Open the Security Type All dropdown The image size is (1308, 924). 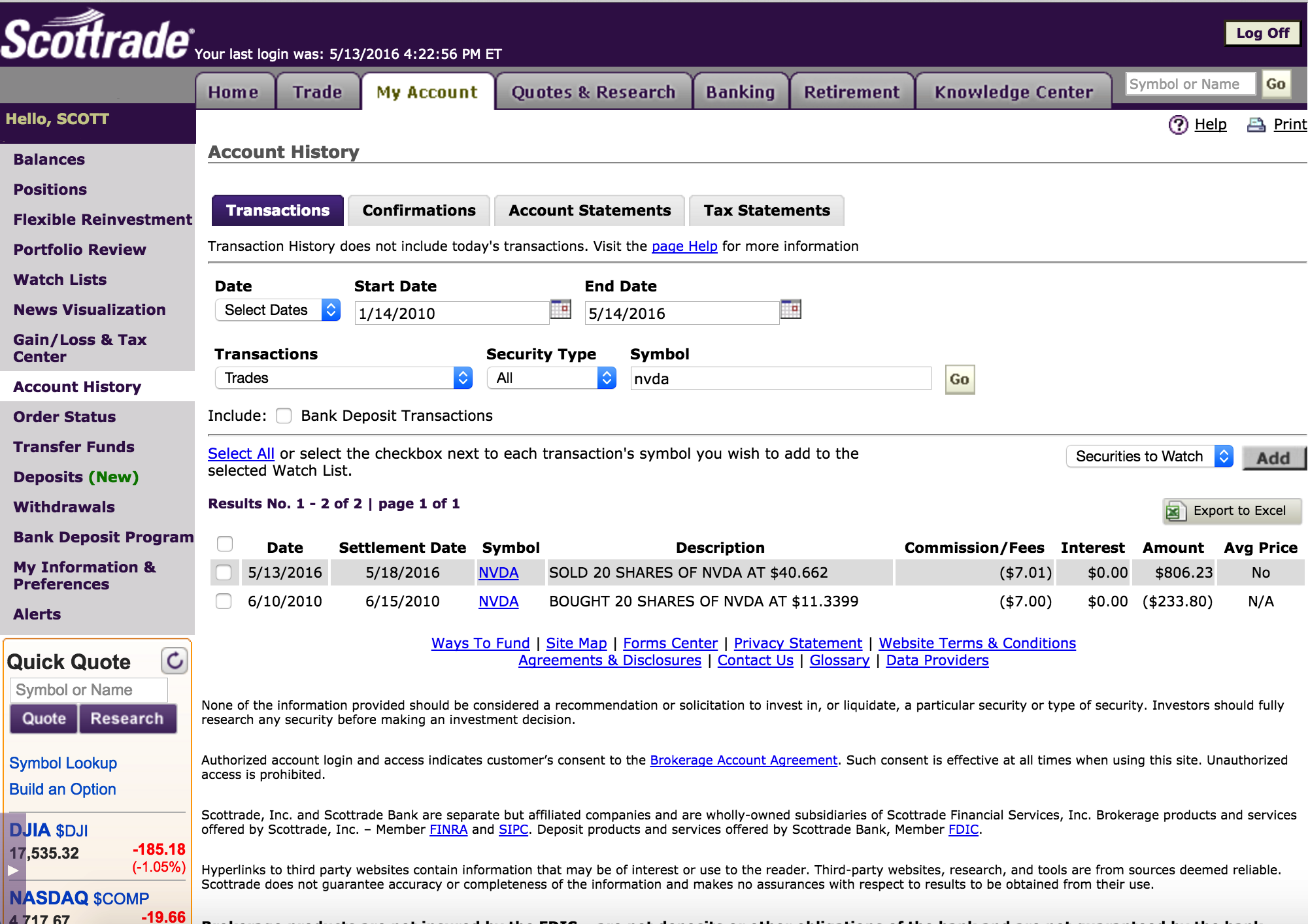tap(551, 378)
